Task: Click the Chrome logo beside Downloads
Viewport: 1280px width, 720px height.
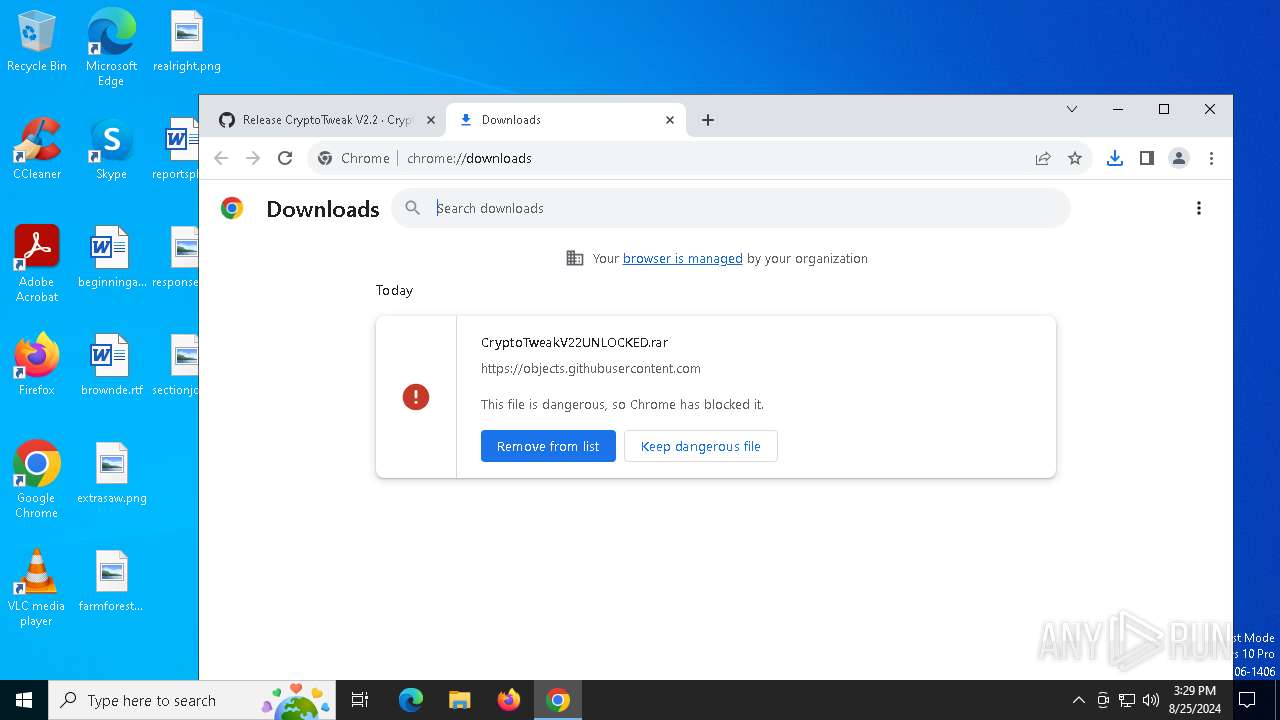Action: click(x=232, y=208)
